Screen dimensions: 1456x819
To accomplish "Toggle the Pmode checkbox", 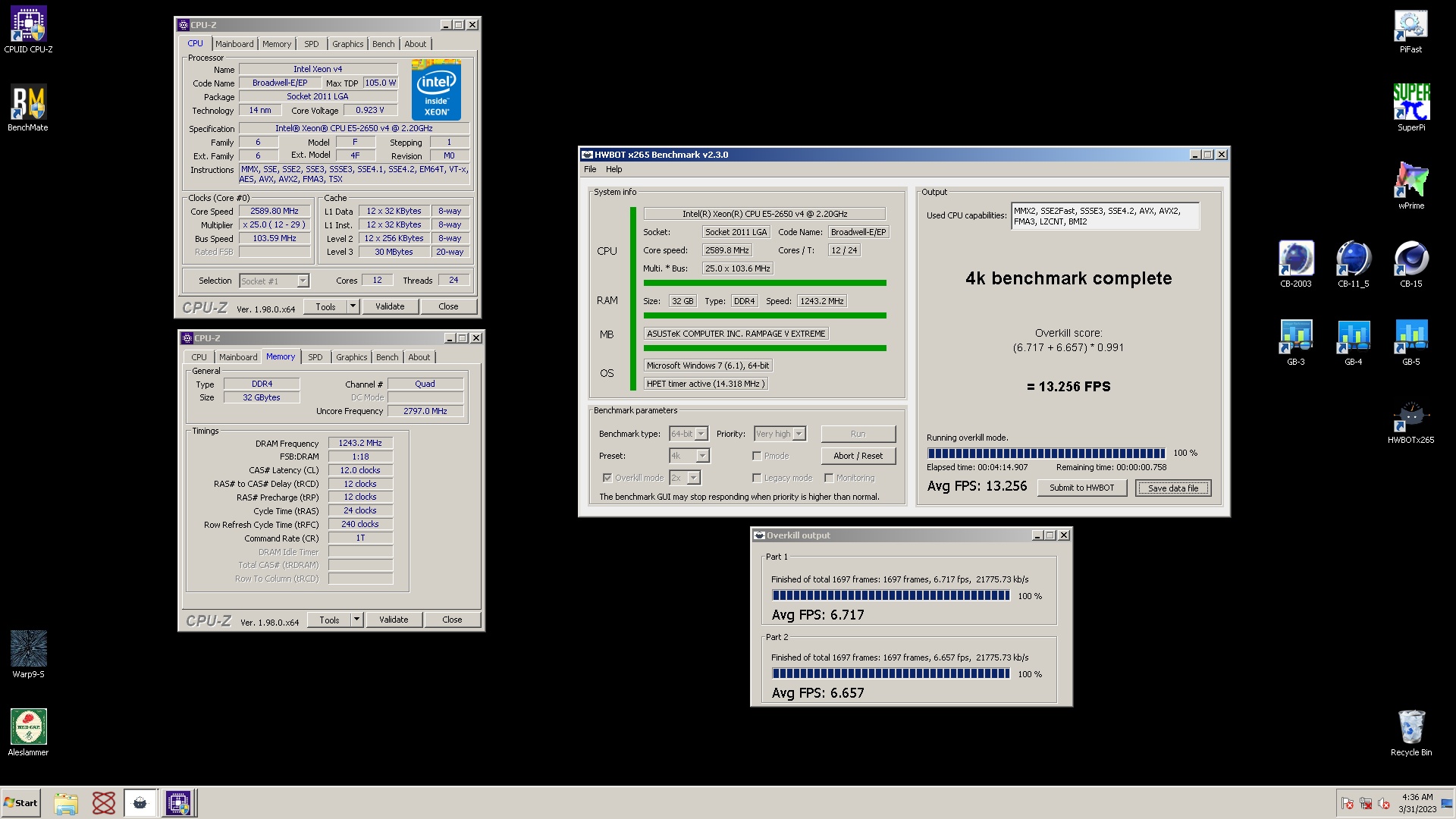I will coord(757,456).
